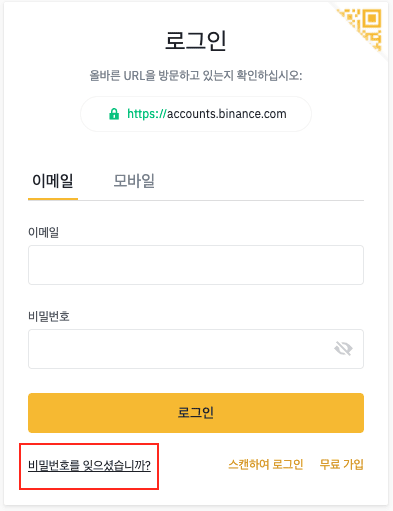
Task: Submit with the yellow 로그인 button
Action: pyautogui.click(x=196, y=413)
